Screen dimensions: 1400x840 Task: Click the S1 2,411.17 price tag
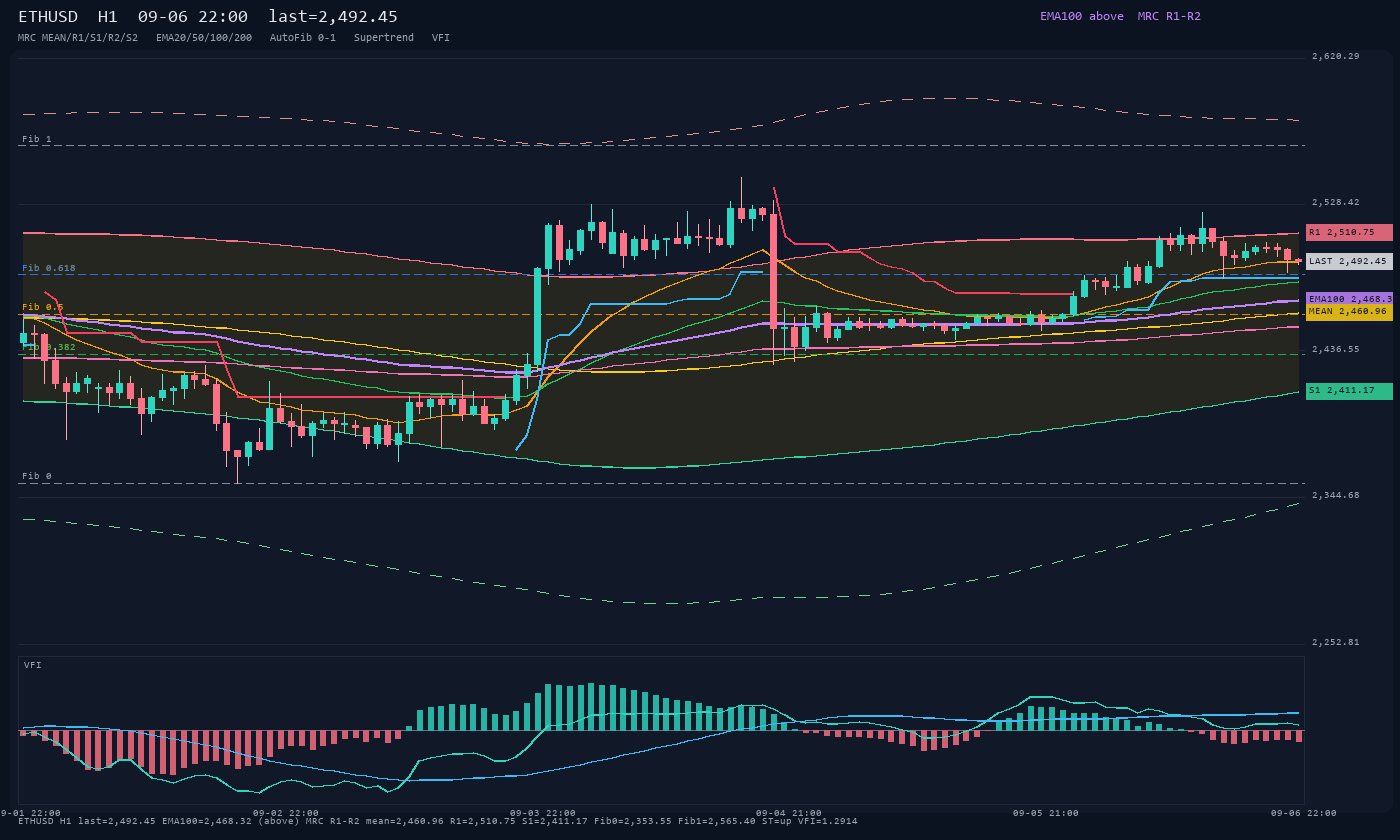tap(1349, 391)
